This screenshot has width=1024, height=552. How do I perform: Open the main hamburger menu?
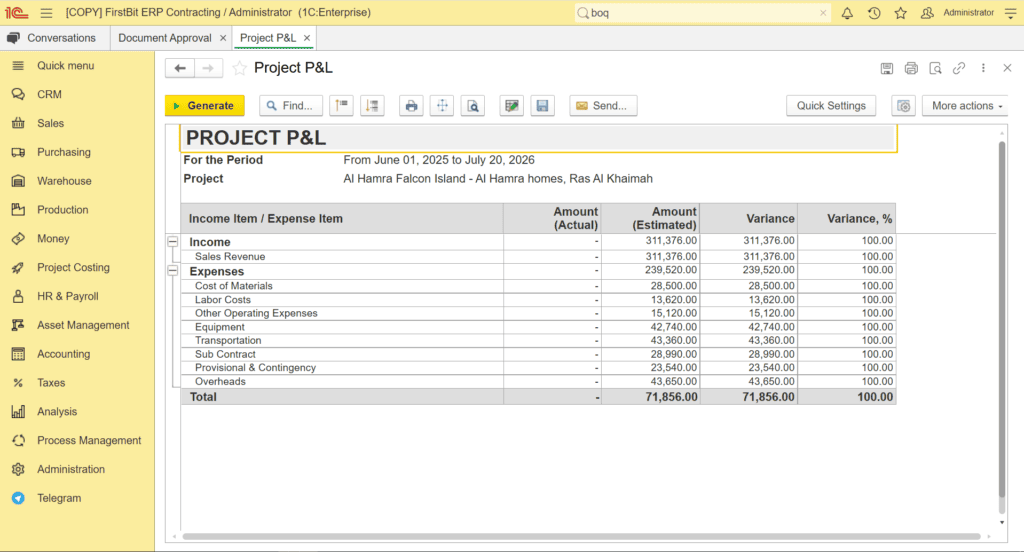tap(46, 13)
